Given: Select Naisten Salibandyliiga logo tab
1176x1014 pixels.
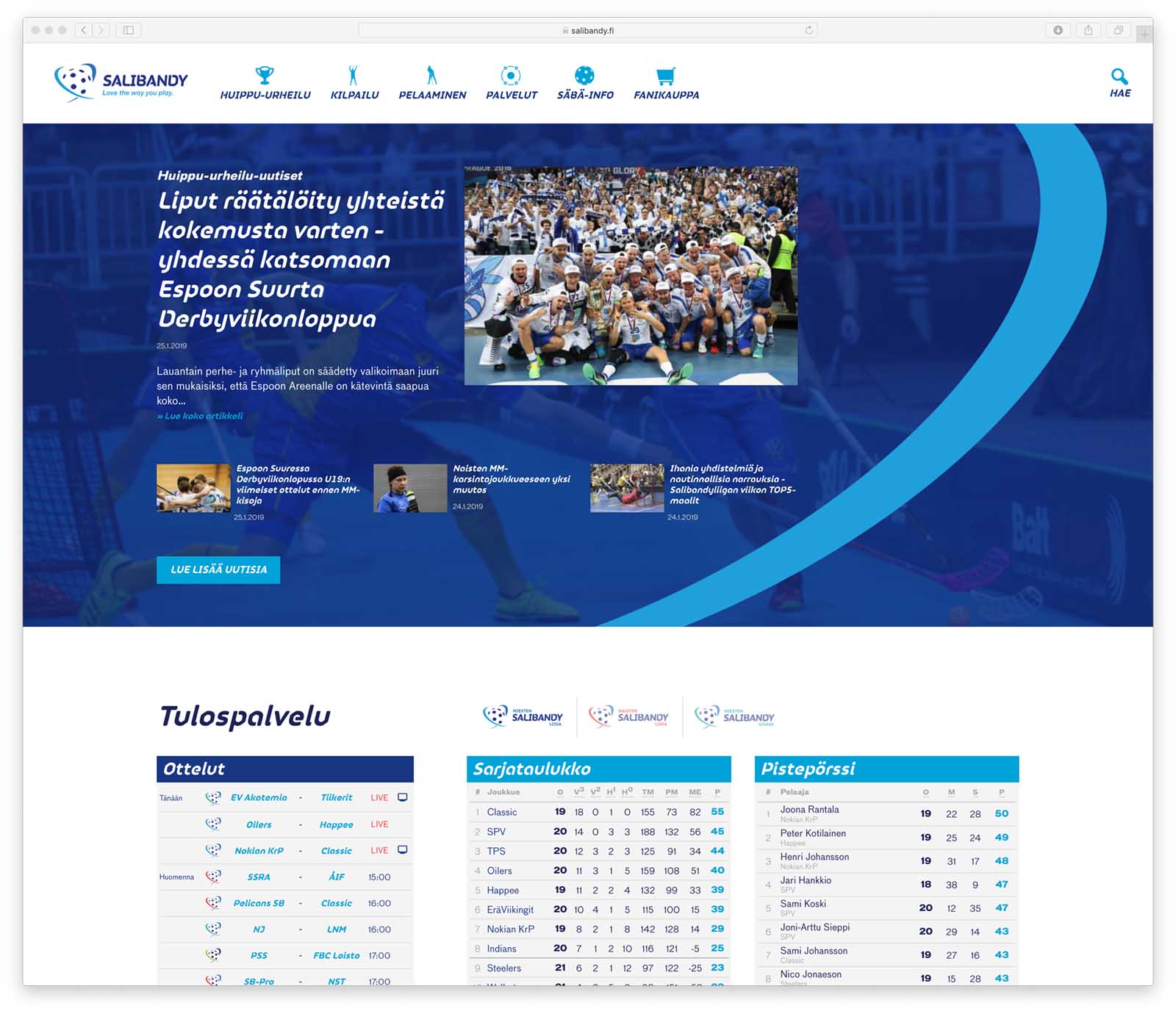Looking at the screenshot, I should tap(629, 716).
